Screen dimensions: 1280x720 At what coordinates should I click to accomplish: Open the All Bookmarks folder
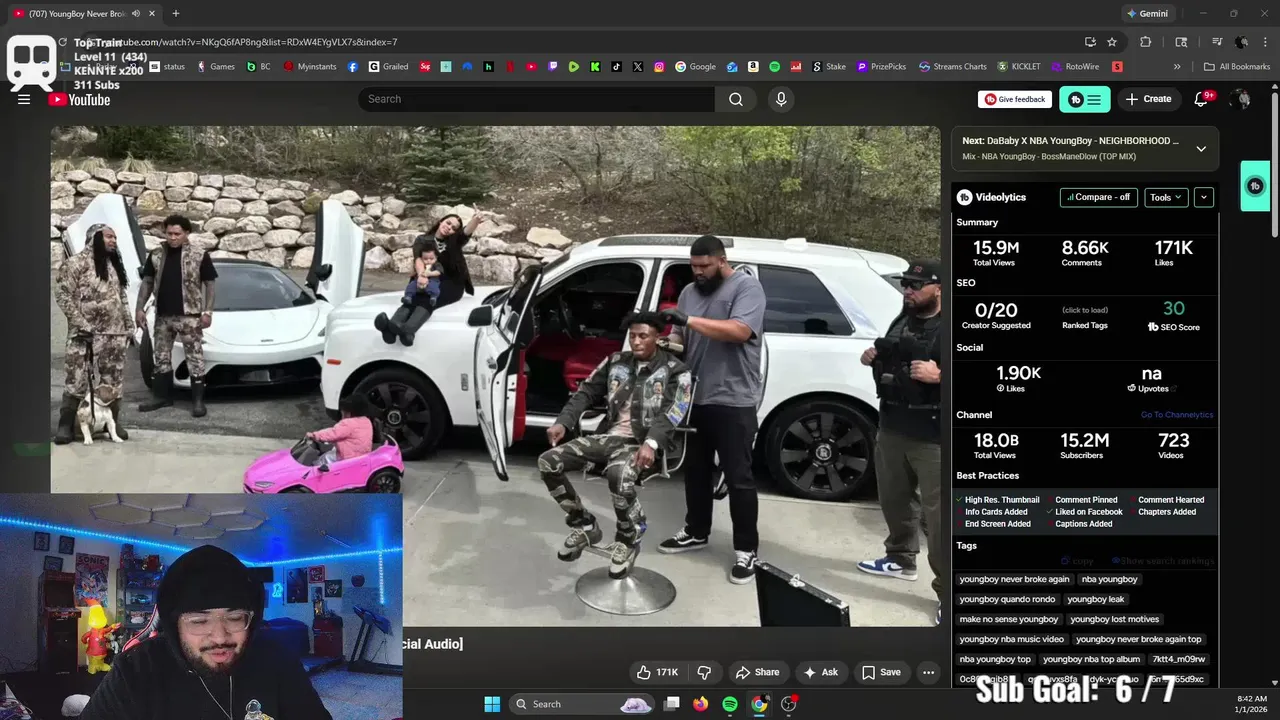1237,67
